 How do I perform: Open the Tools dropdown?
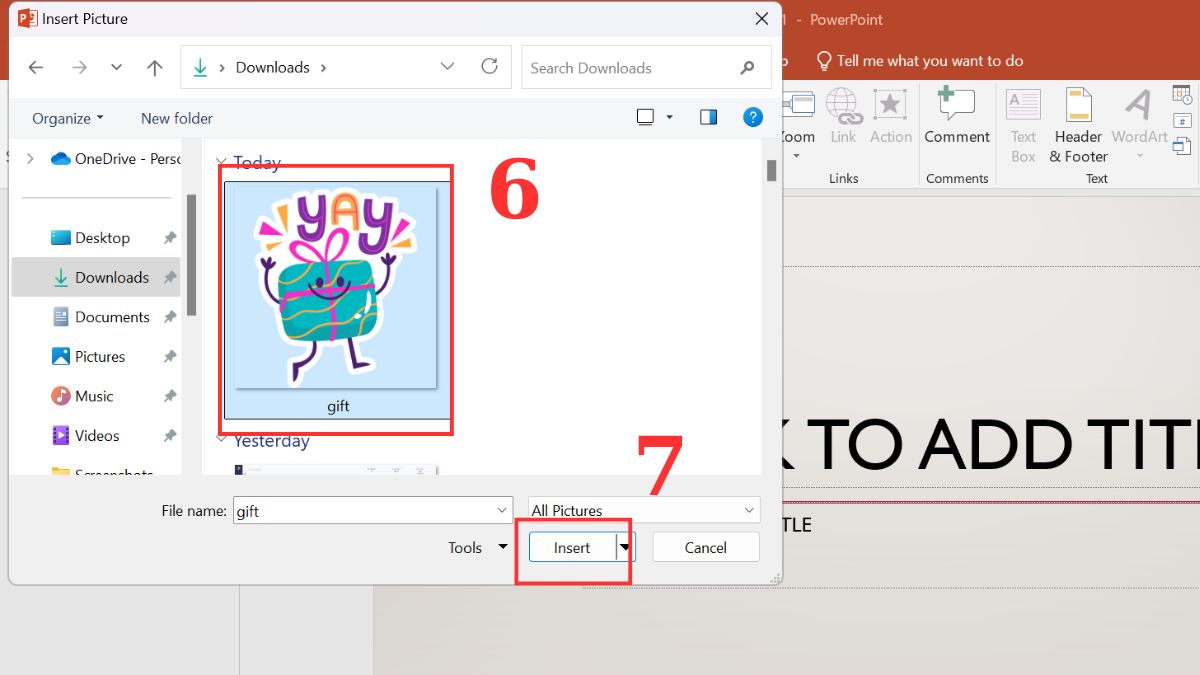pyautogui.click(x=478, y=547)
